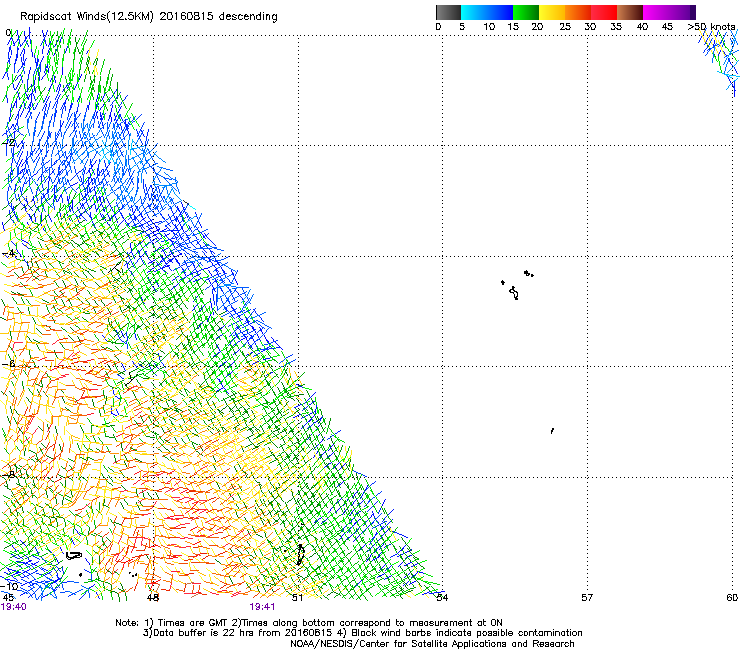Click the "-6" latitude axis label

[x=8, y=364]
